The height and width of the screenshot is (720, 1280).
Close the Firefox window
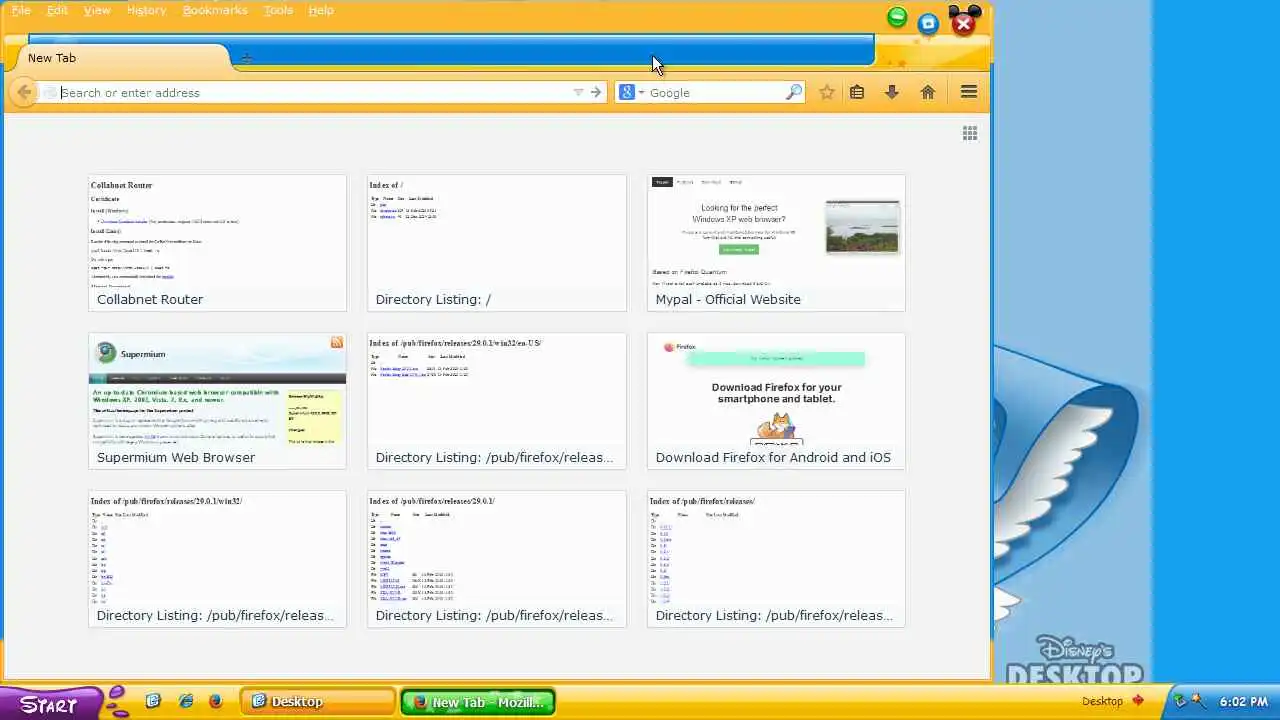click(963, 24)
